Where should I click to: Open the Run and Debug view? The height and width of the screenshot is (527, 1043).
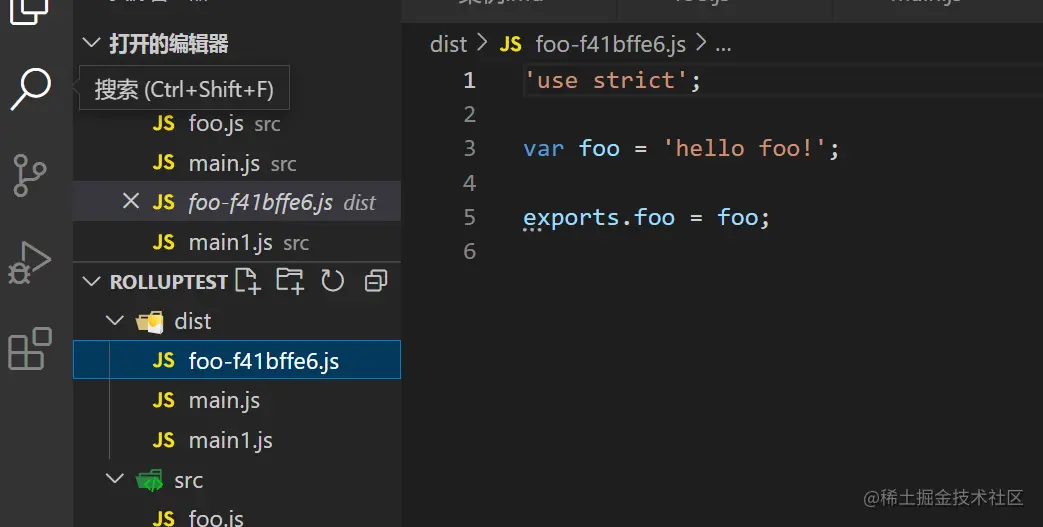tap(30, 263)
